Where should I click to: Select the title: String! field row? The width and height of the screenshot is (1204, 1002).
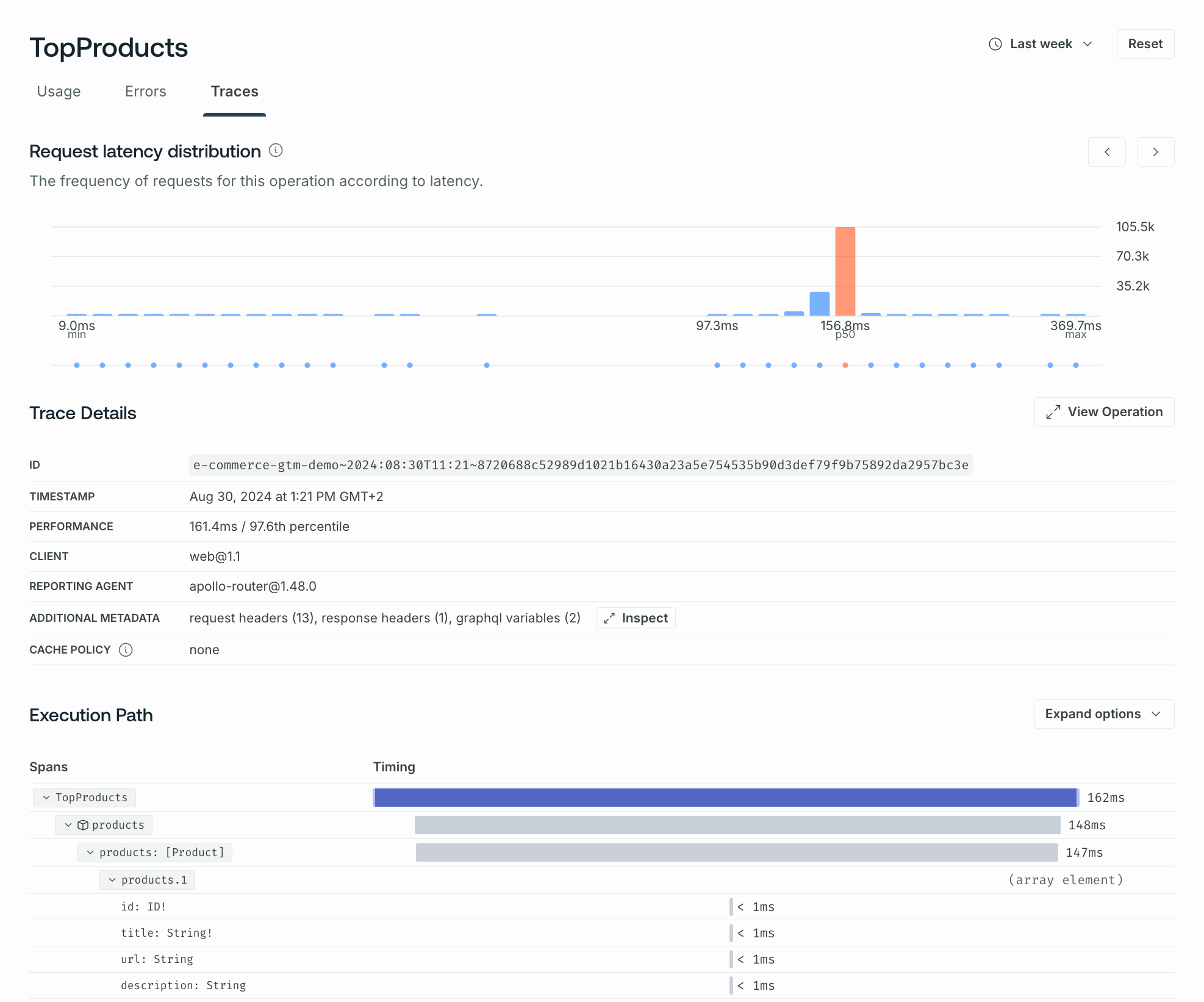(x=601, y=933)
